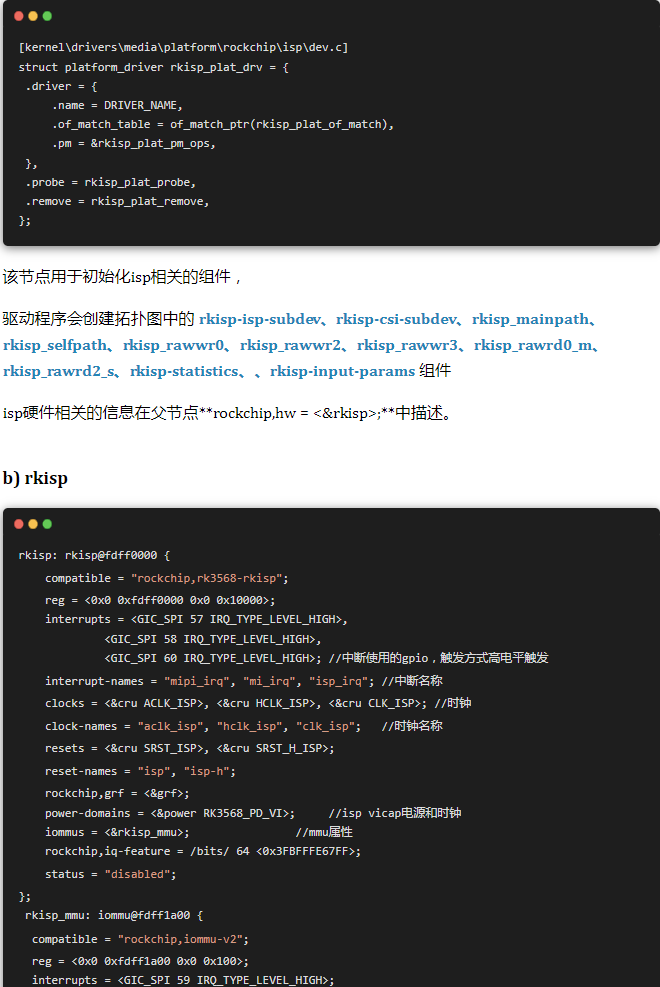Go to the rkisp-input-params link
The width and height of the screenshot is (660, 987).
(342, 372)
